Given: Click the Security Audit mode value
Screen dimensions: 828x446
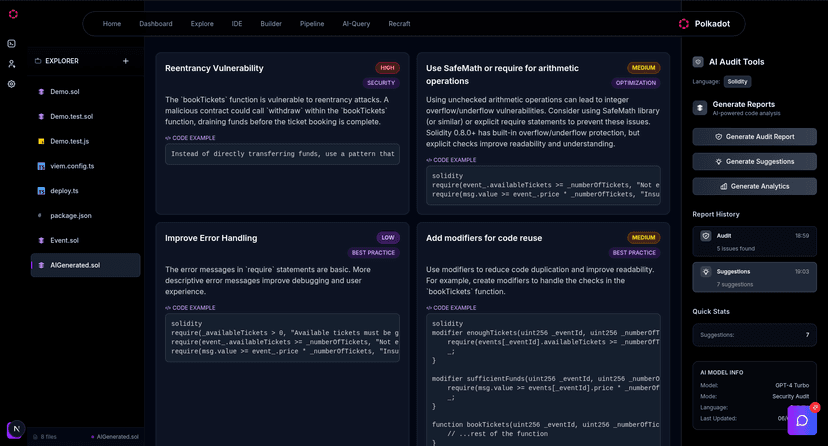Looking at the screenshot, I should (x=791, y=397).
